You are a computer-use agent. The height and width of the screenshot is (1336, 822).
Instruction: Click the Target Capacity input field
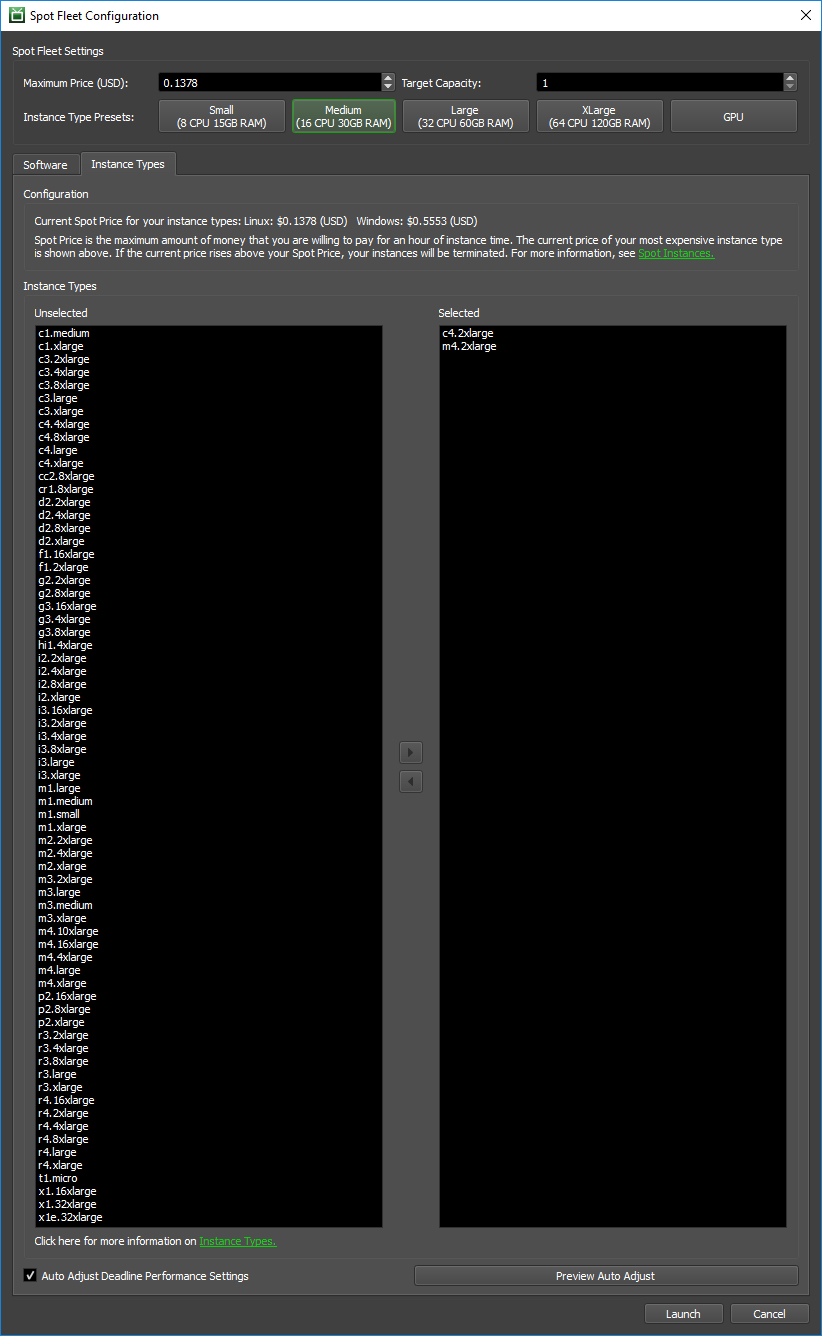pos(660,82)
